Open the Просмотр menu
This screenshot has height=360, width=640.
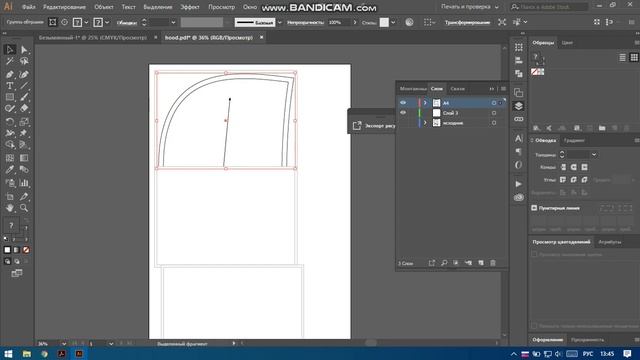click(221, 7)
